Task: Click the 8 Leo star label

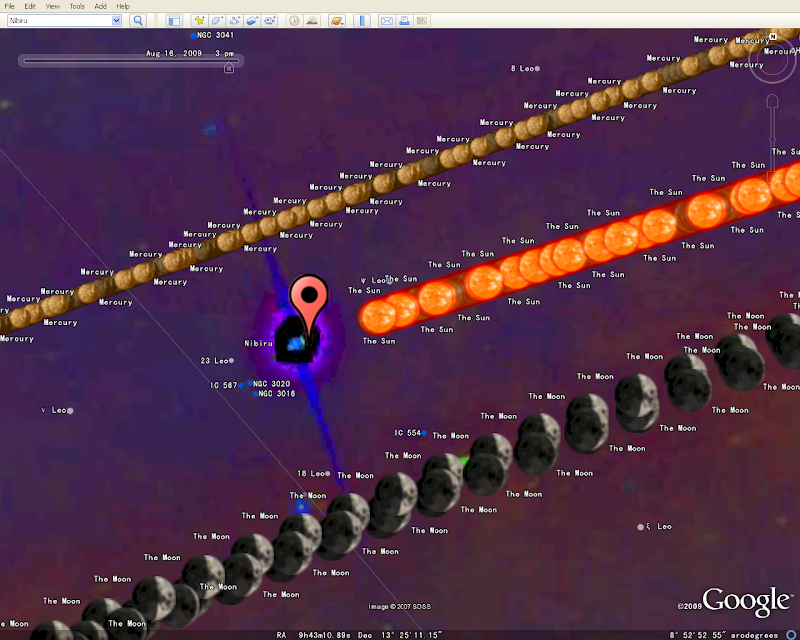Action: tap(522, 68)
